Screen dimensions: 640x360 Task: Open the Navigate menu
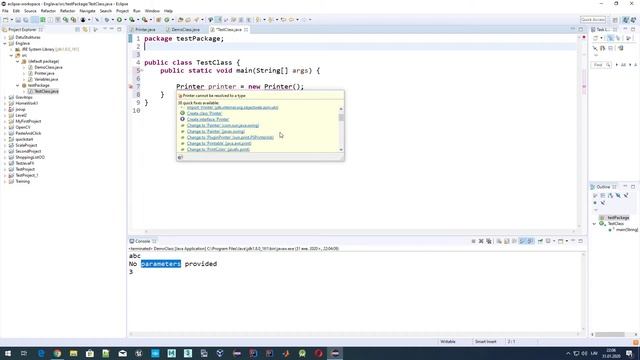[87, 11]
